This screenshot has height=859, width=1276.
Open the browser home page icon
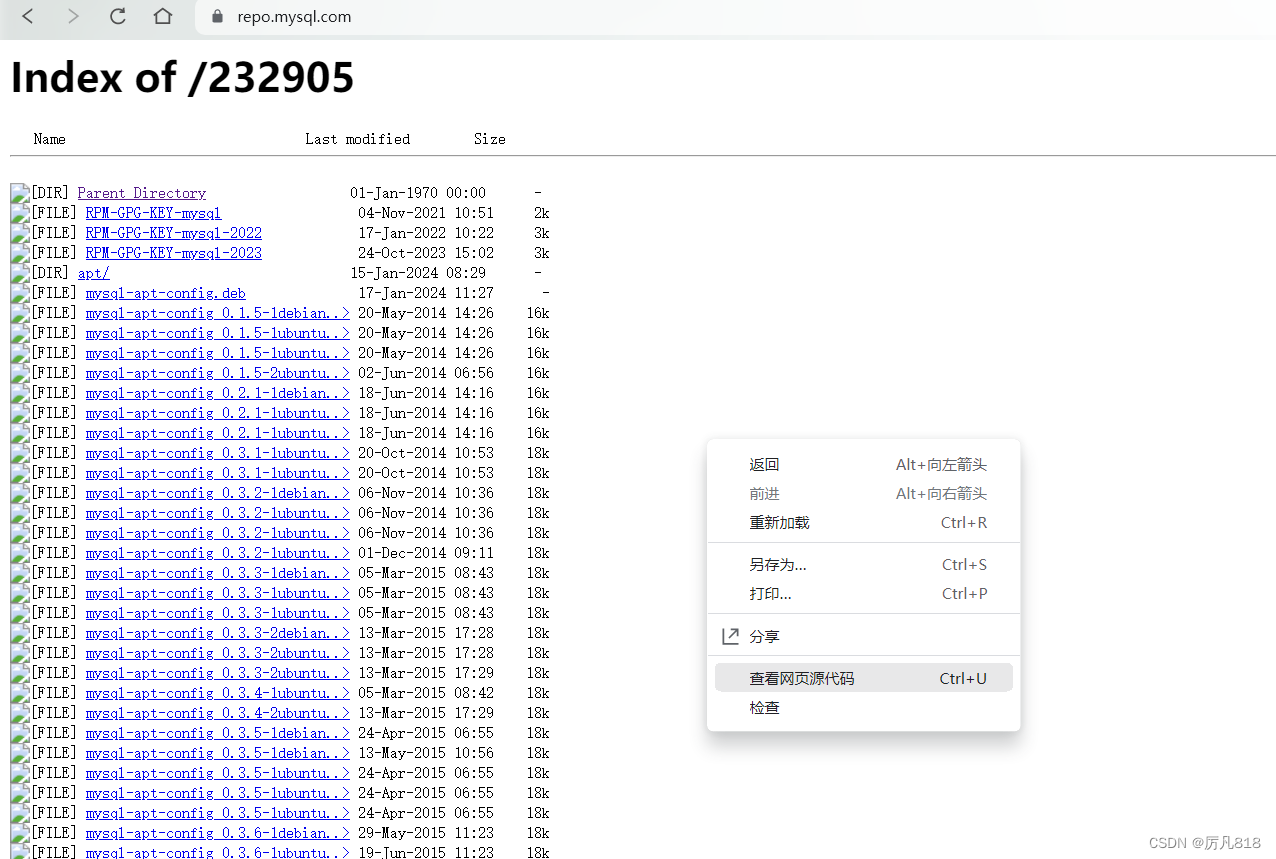(x=163, y=17)
